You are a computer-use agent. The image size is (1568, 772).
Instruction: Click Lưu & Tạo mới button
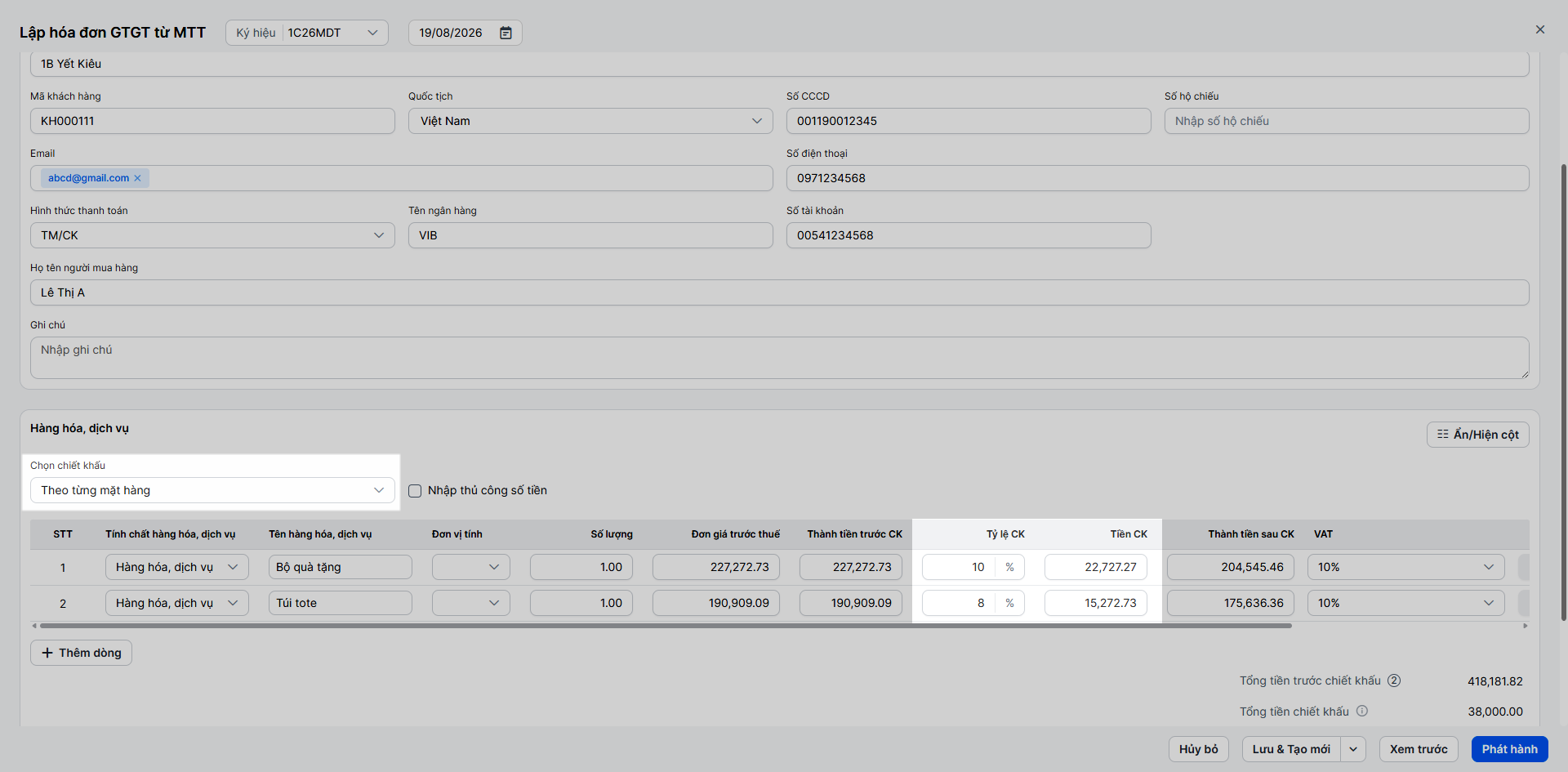[x=1291, y=749]
